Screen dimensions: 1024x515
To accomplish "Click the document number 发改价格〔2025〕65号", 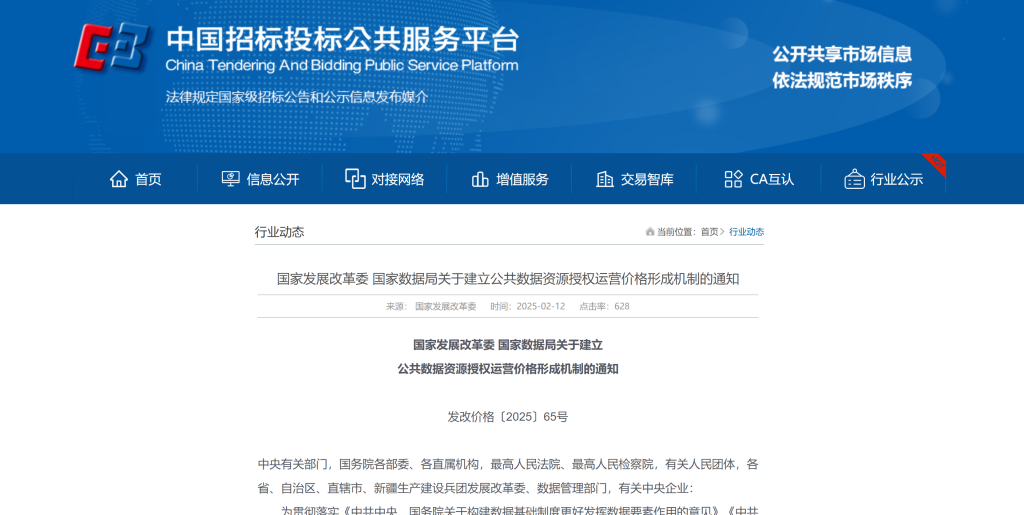I will click(x=507, y=416).
